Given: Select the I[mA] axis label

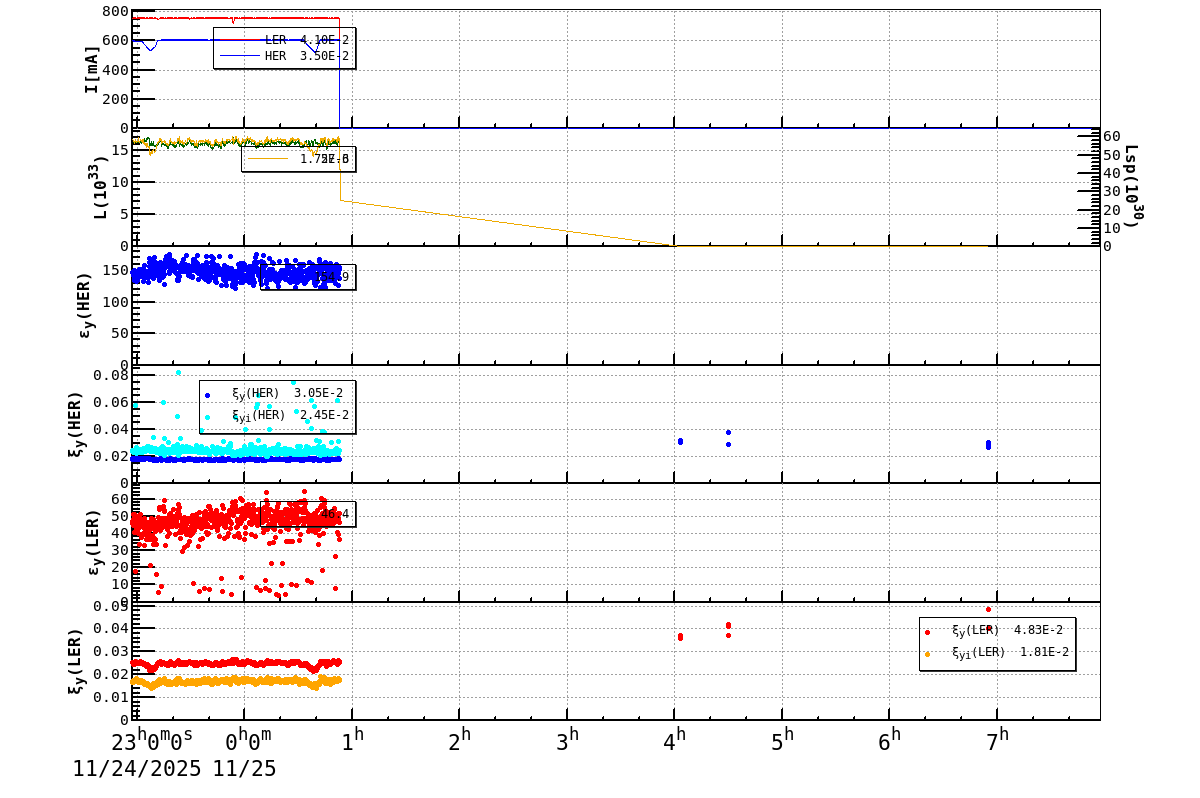Looking at the screenshot, I should click(91, 69).
